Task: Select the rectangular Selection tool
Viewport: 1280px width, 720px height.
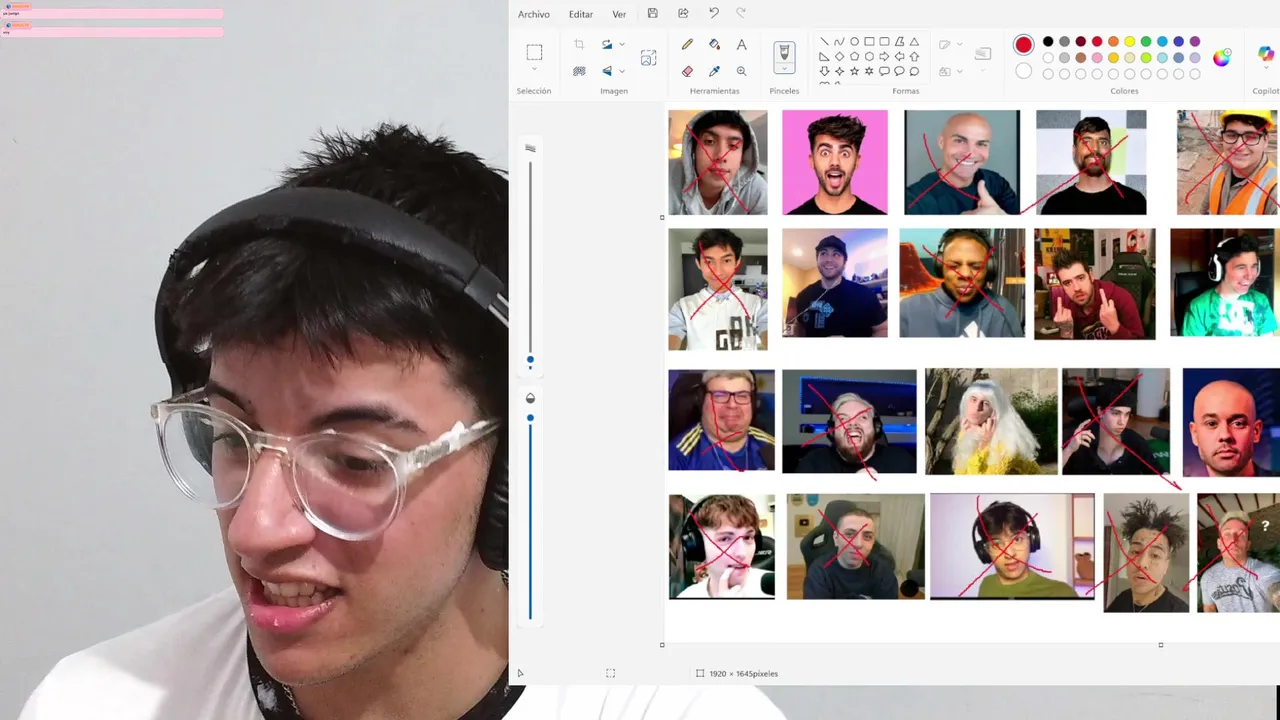Action: (x=534, y=52)
